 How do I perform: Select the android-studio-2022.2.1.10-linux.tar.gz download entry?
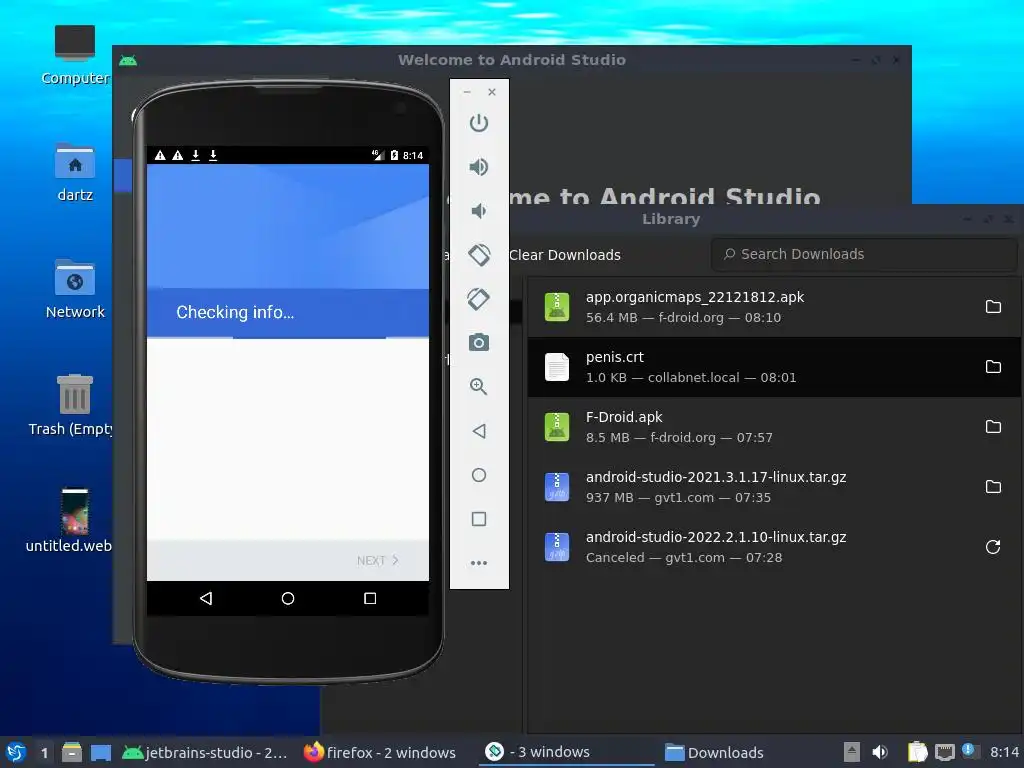[775, 547]
